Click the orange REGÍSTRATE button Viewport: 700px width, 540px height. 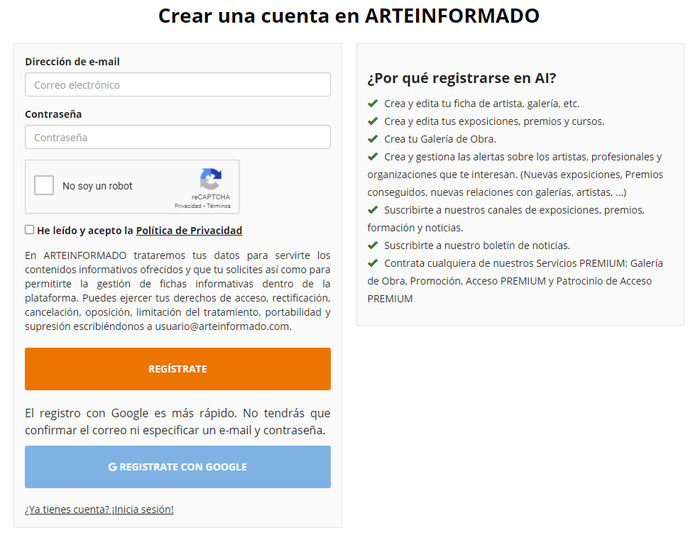point(178,369)
